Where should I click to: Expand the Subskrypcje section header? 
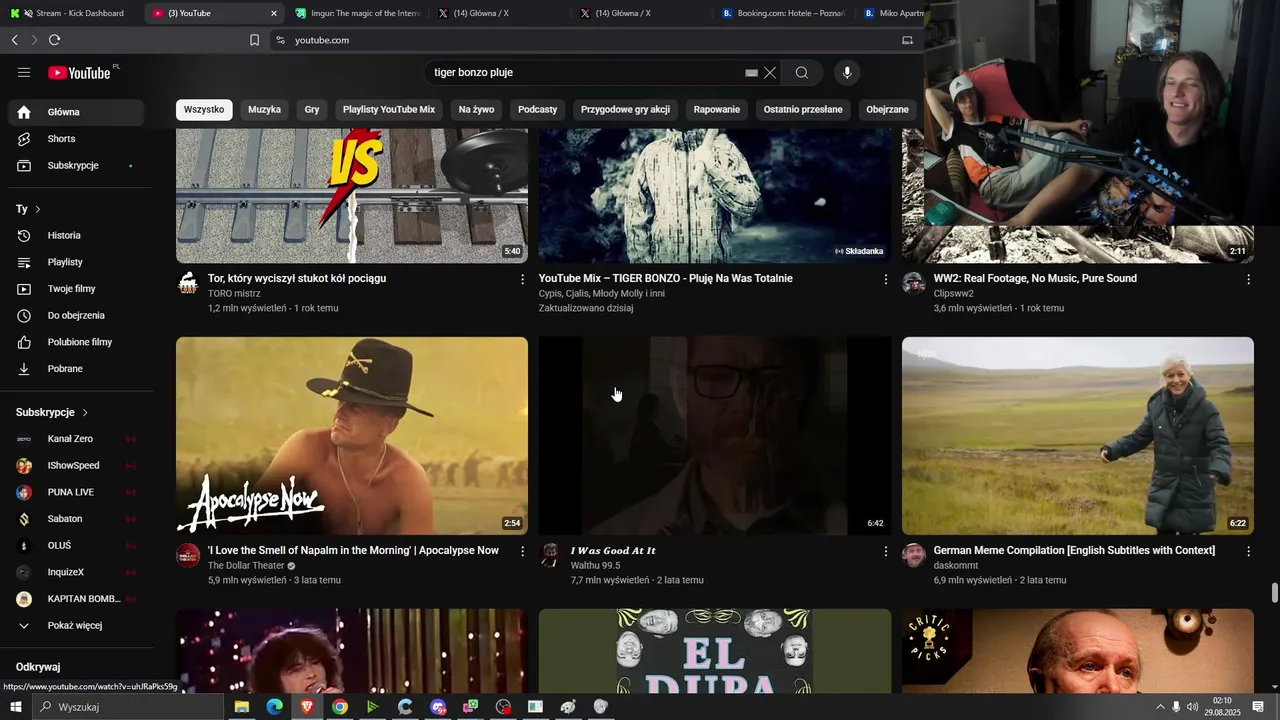53,412
